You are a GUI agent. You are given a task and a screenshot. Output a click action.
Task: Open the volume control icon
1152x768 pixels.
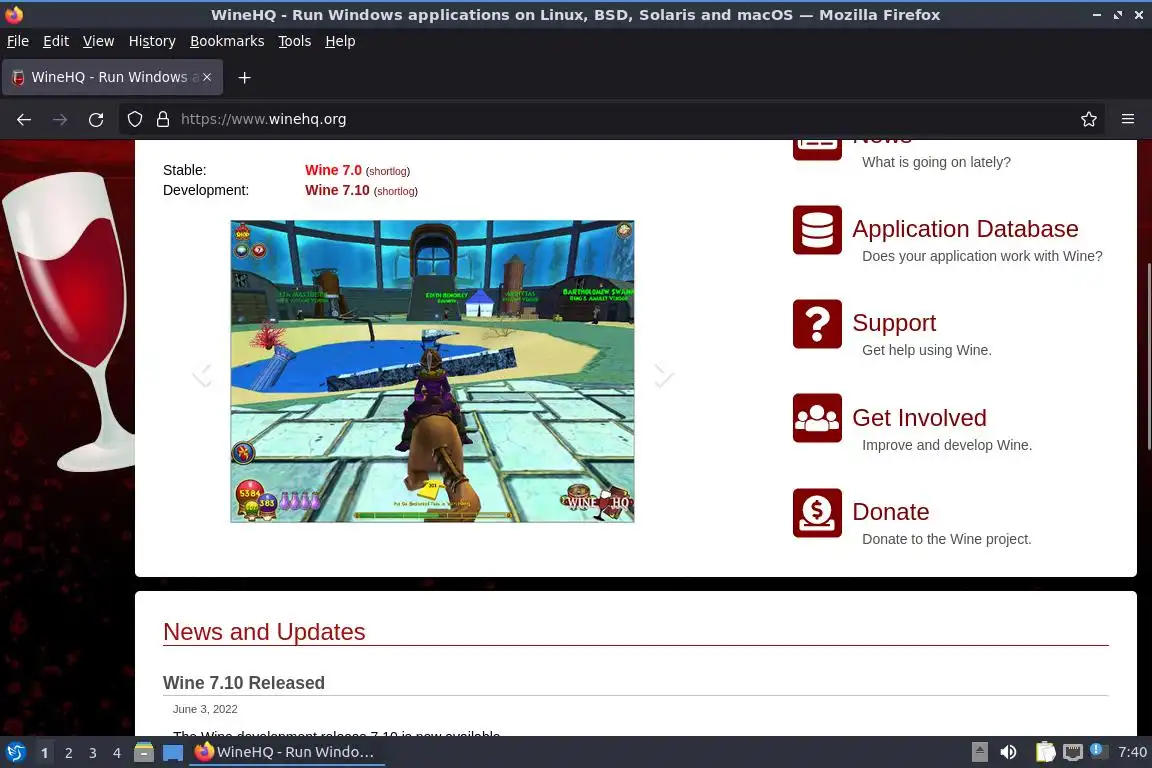(x=1008, y=752)
